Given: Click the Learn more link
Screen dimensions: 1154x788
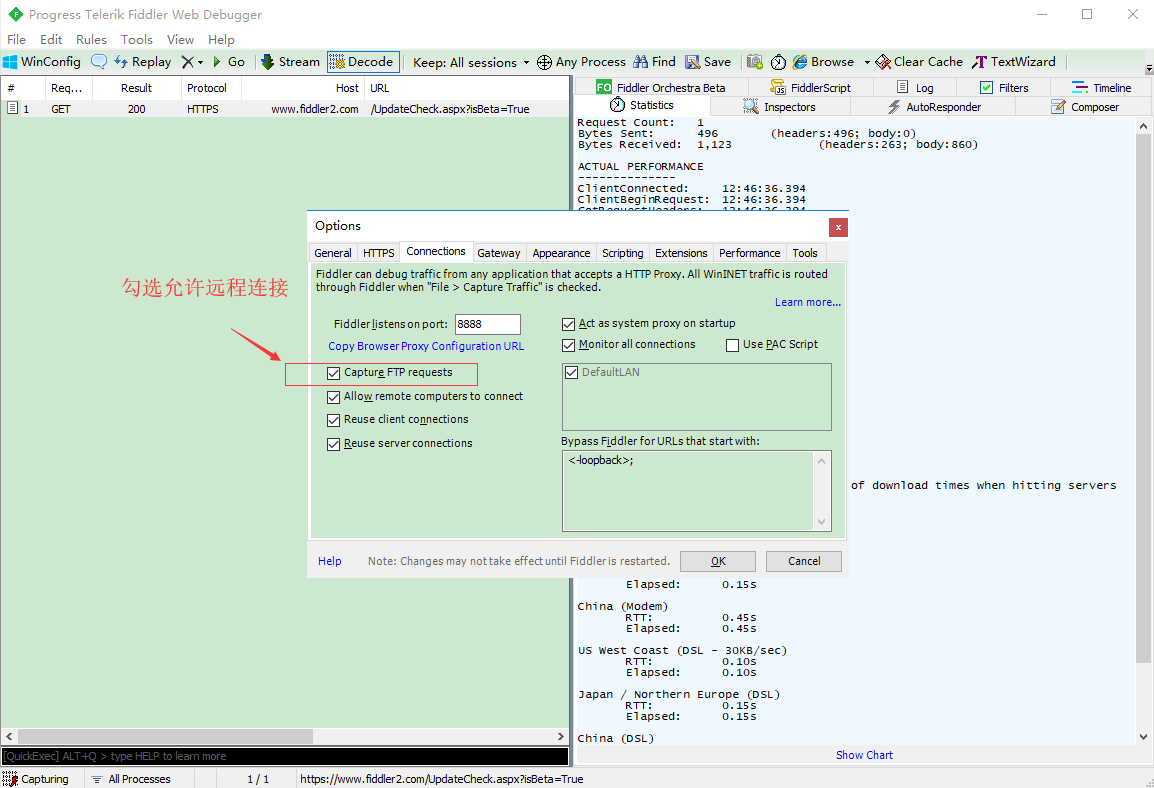Looking at the screenshot, I should pos(807,302).
